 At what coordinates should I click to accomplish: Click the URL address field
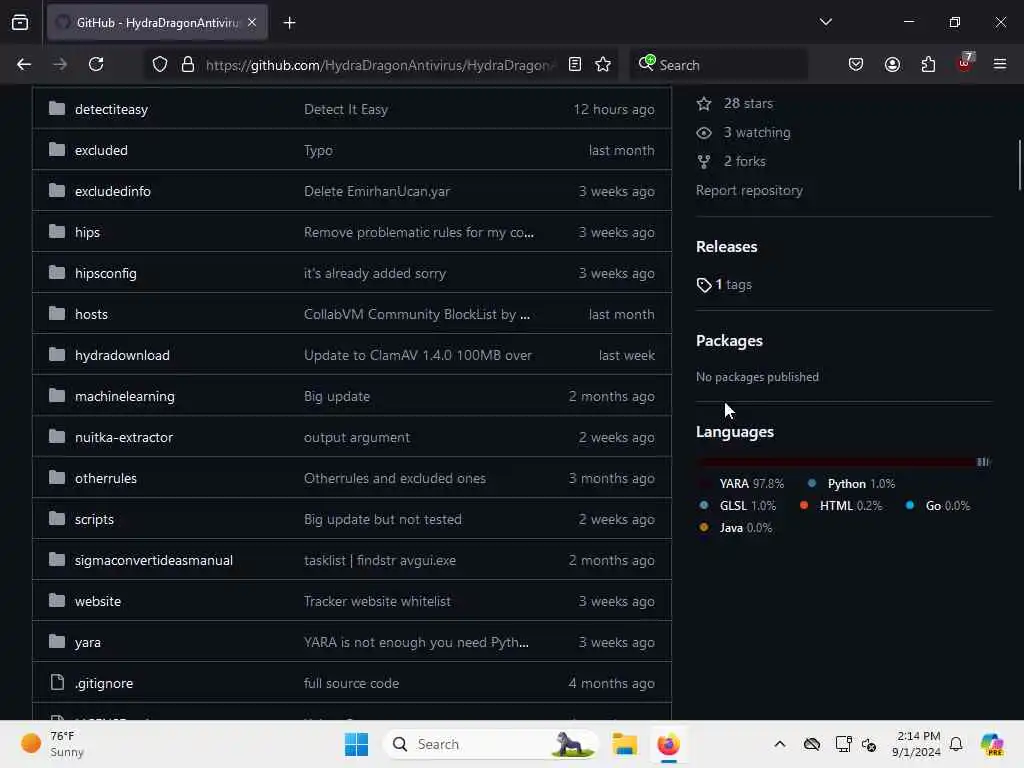coord(379,65)
